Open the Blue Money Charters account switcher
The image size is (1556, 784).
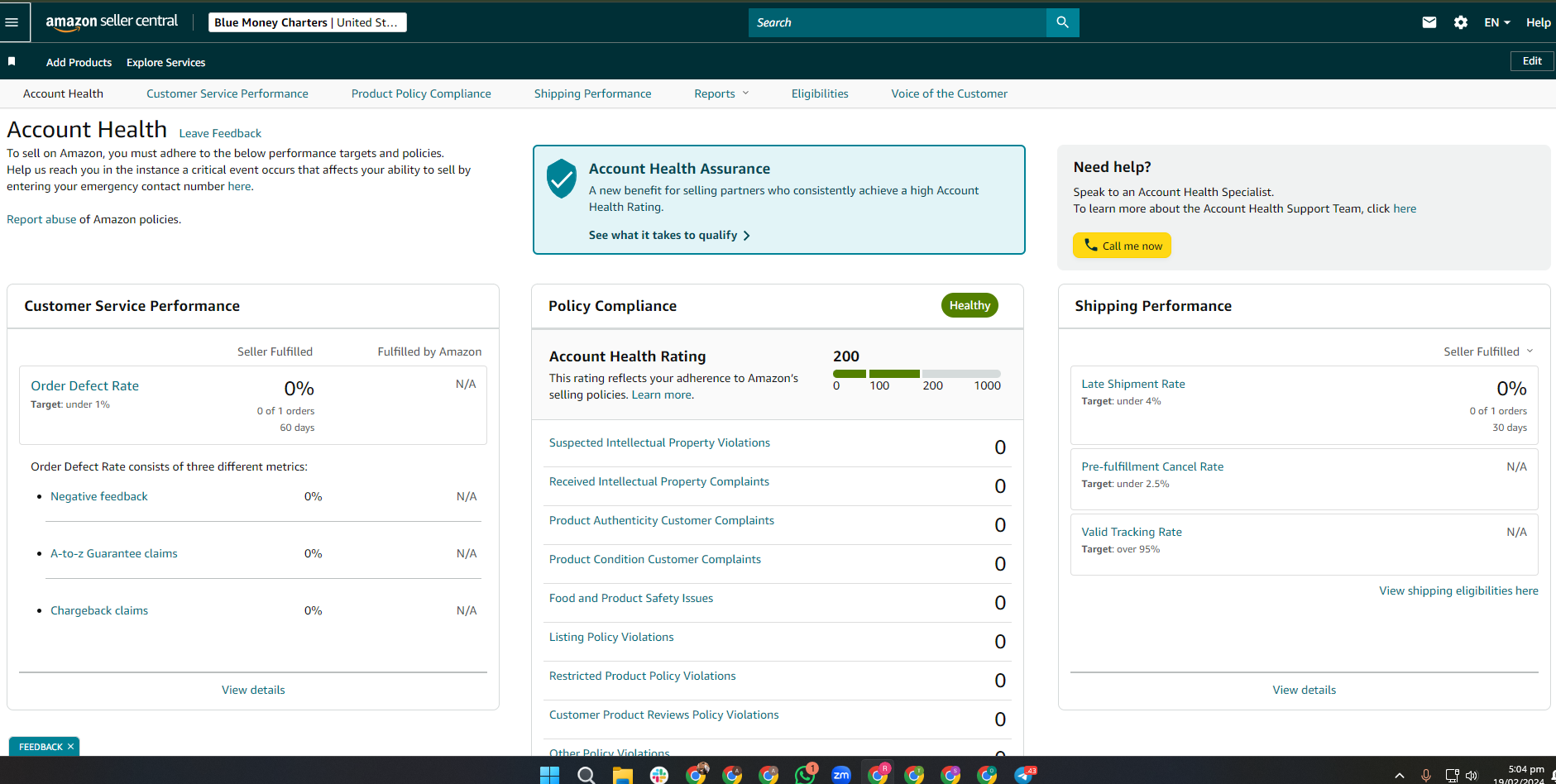coord(307,22)
